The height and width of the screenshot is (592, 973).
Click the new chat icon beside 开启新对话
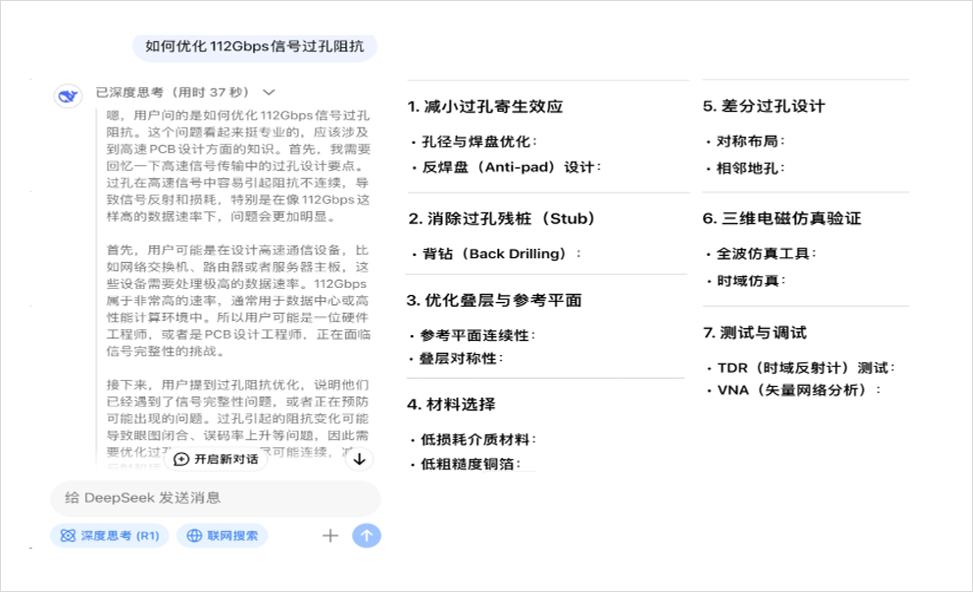180,459
